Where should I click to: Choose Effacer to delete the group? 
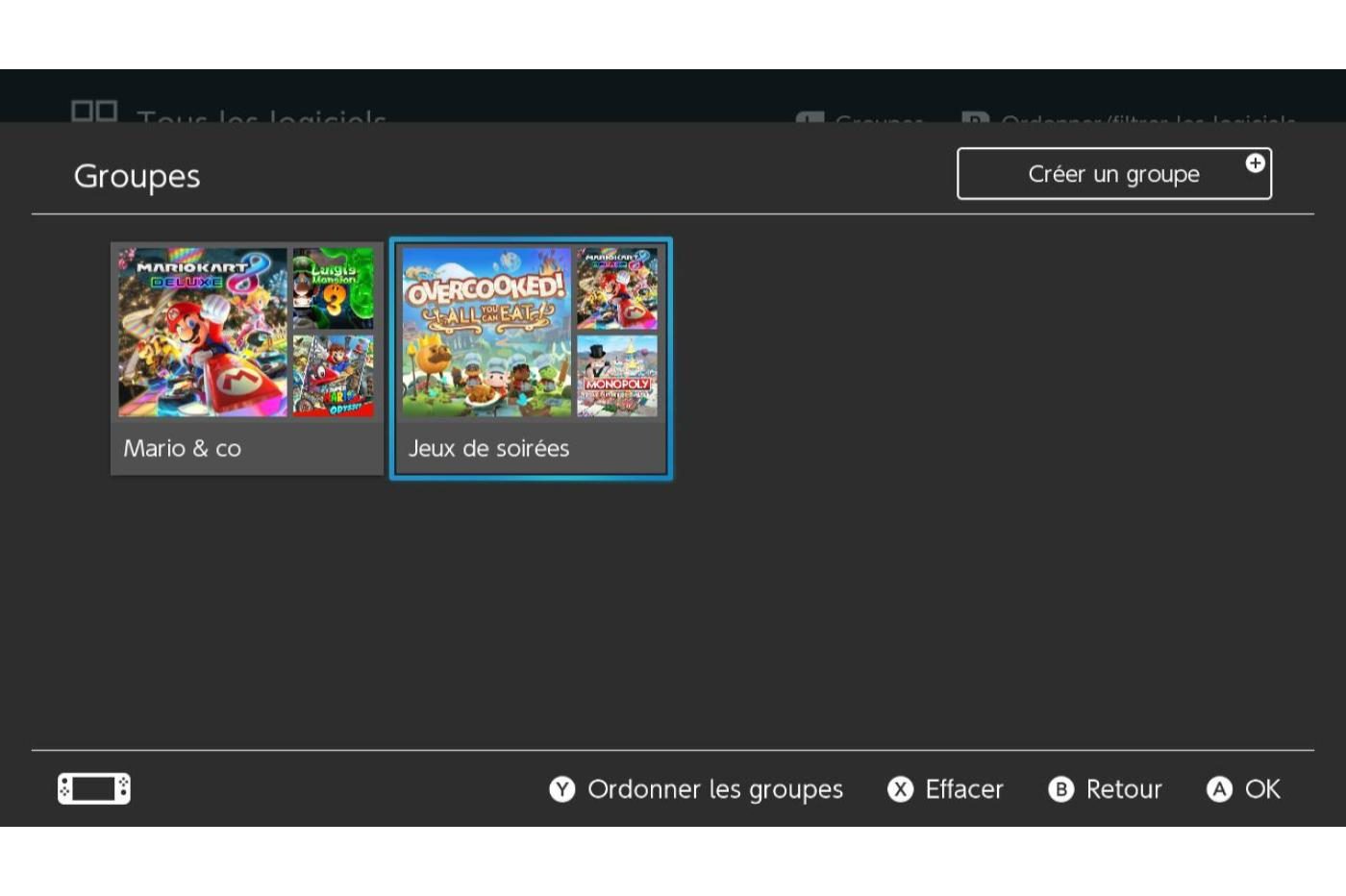pyautogui.click(x=964, y=789)
